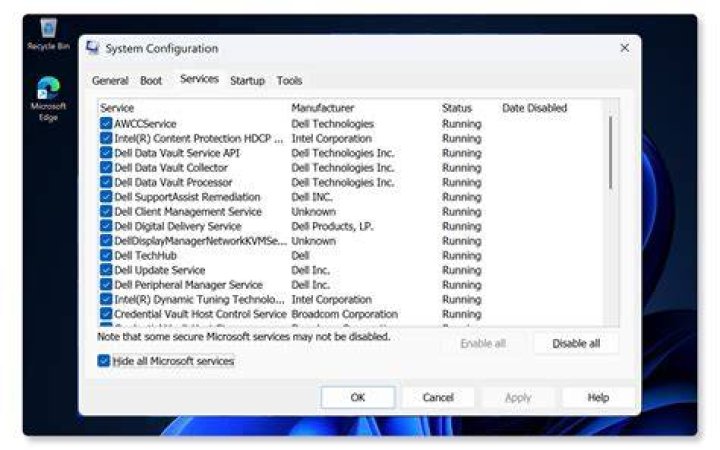Uncheck Dell Update Service checkbox

pos(106,270)
